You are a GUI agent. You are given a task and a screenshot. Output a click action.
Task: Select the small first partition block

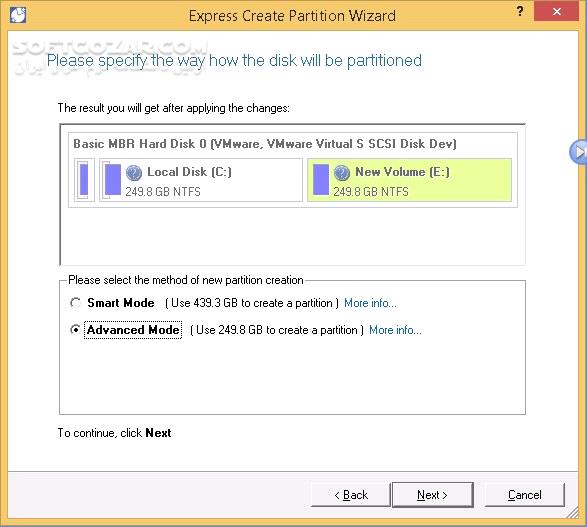pos(84,180)
